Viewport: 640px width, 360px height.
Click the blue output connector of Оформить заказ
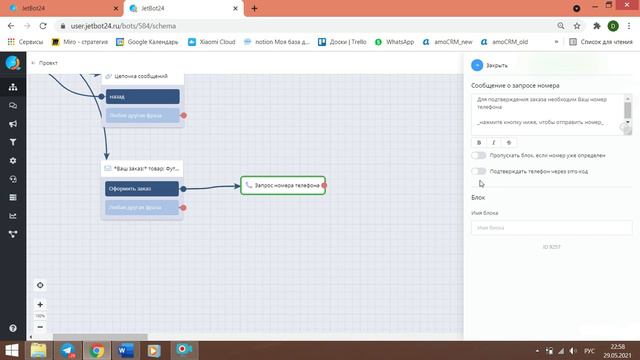(x=183, y=189)
